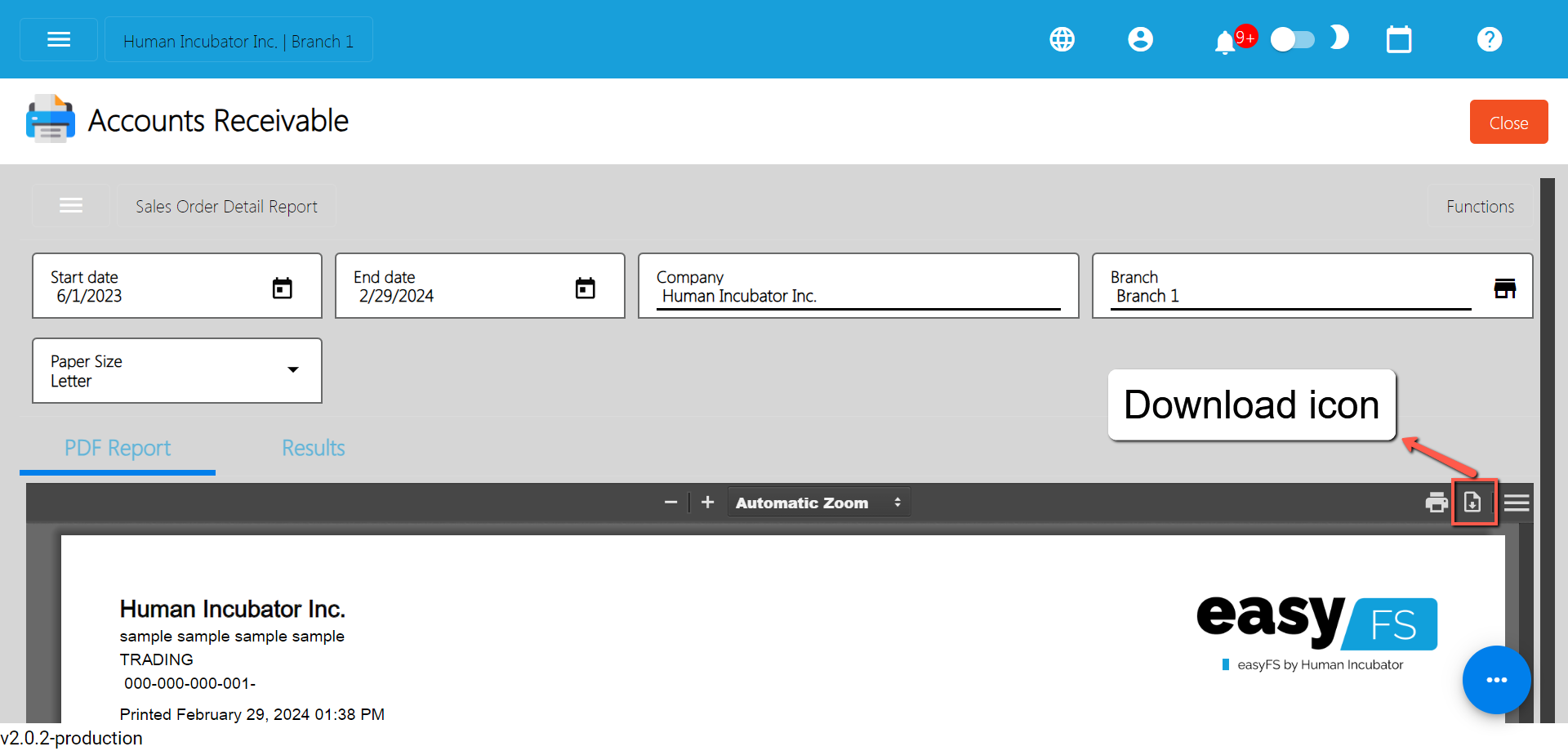
Task: Open the report list hamburger menu
Action: point(71,206)
